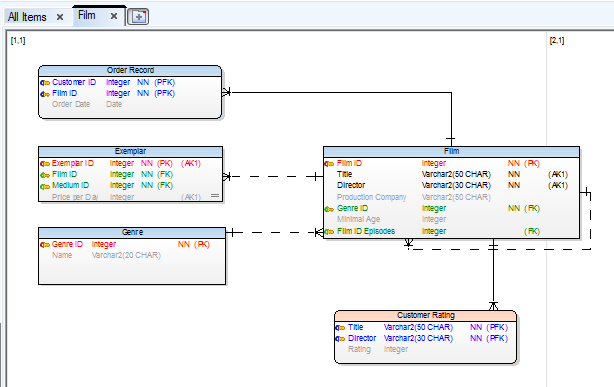Select the Exemplar entity header
This screenshot has height=387, width=614.
130,151
